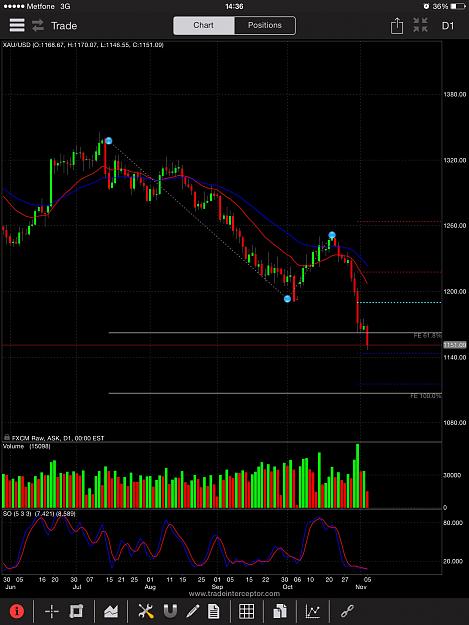
Task: Select the Fibonacci anchor at late-October high
Action: click(332, 235)
